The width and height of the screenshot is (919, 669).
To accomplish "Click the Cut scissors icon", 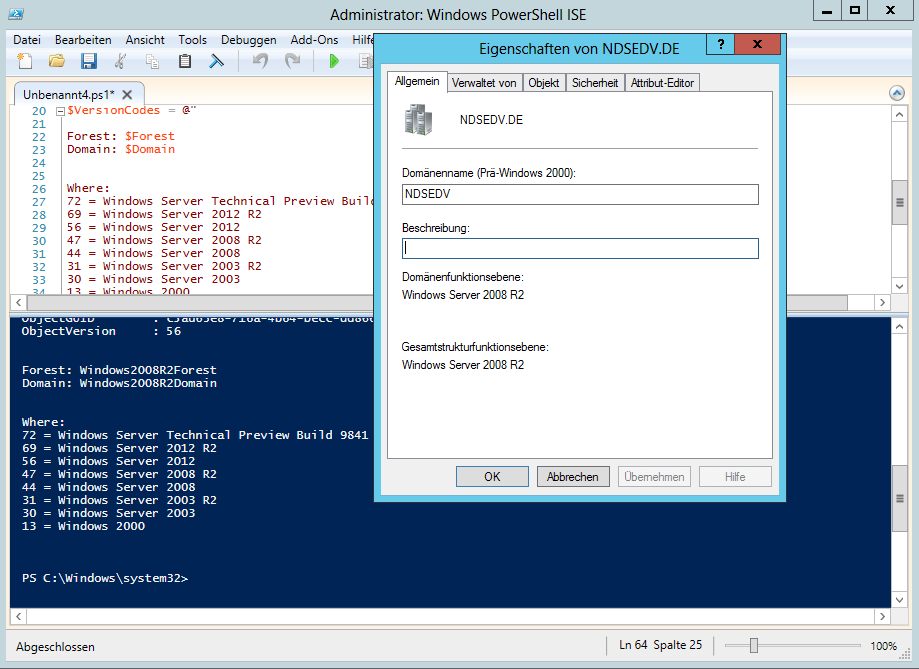I will (121, 62).
